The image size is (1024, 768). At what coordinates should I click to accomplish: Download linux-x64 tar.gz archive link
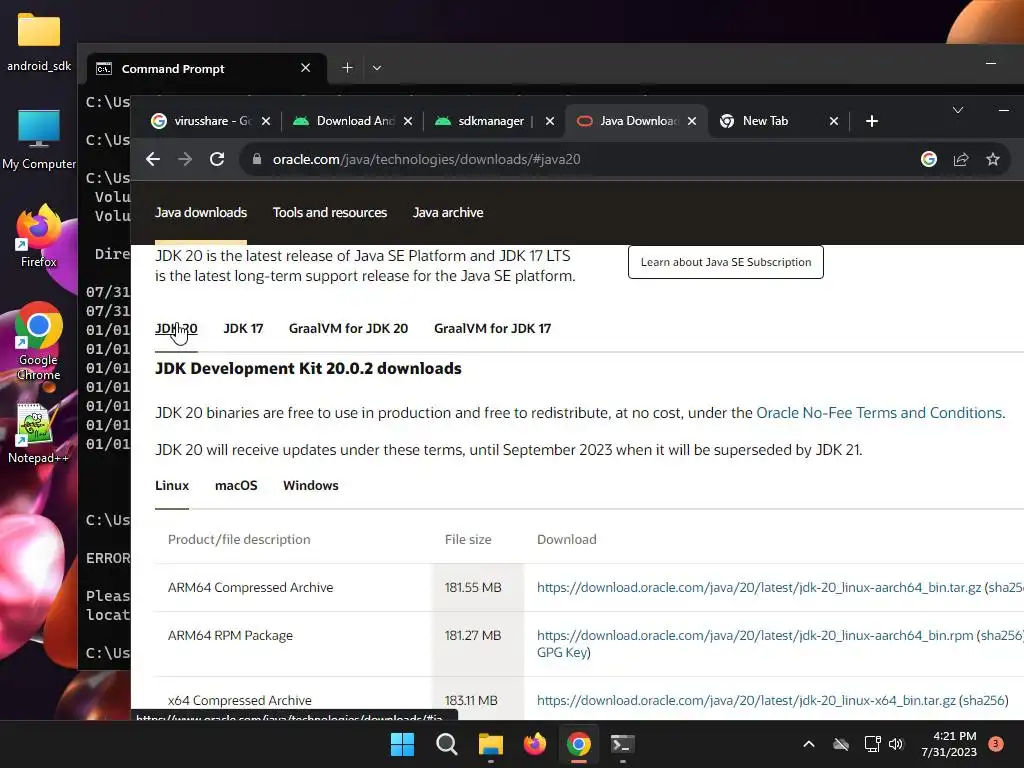click(x=746, y=701)
